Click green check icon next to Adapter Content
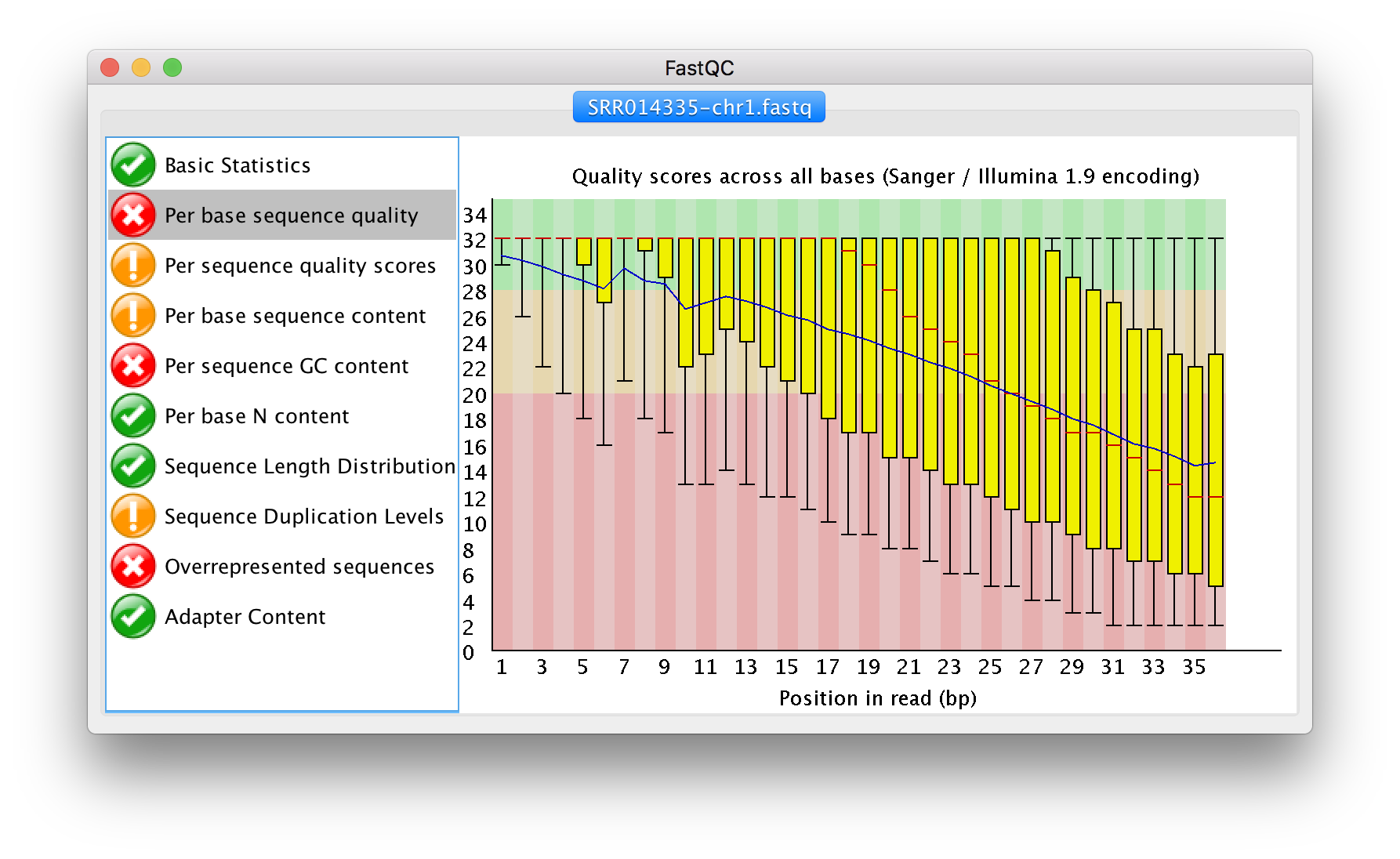 (133, 616)
